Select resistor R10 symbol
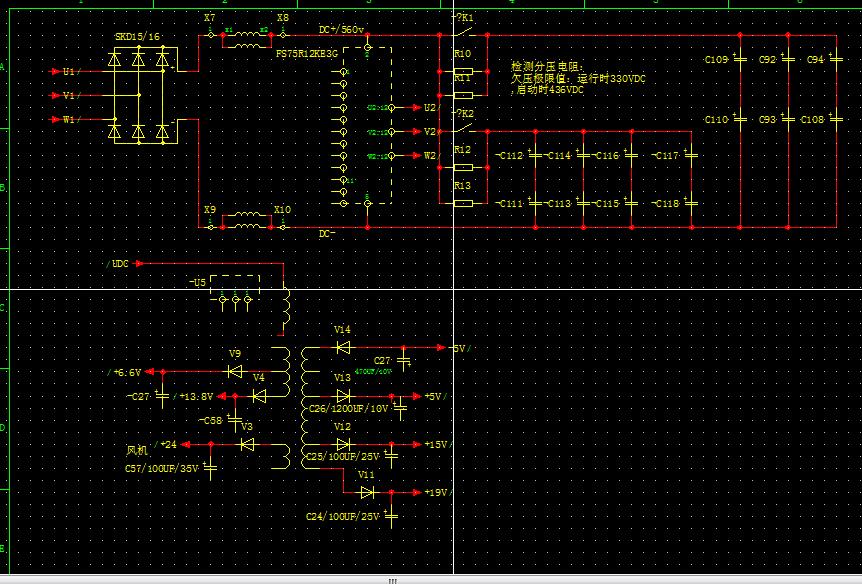 point(462,71)
